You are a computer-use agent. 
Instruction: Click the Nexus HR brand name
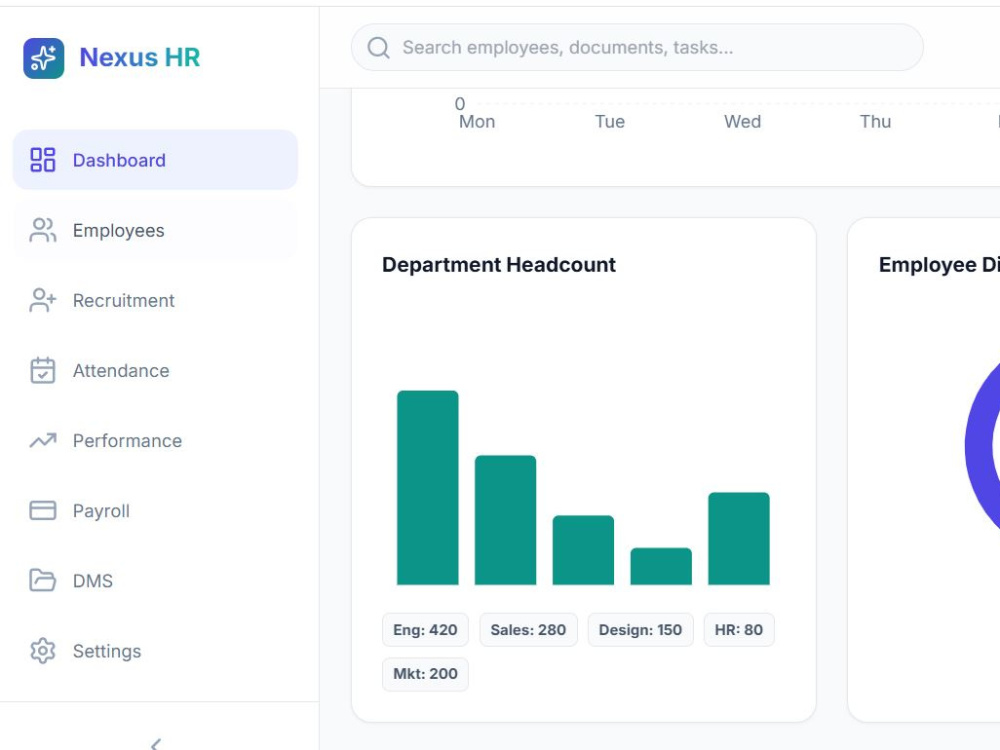140,57
